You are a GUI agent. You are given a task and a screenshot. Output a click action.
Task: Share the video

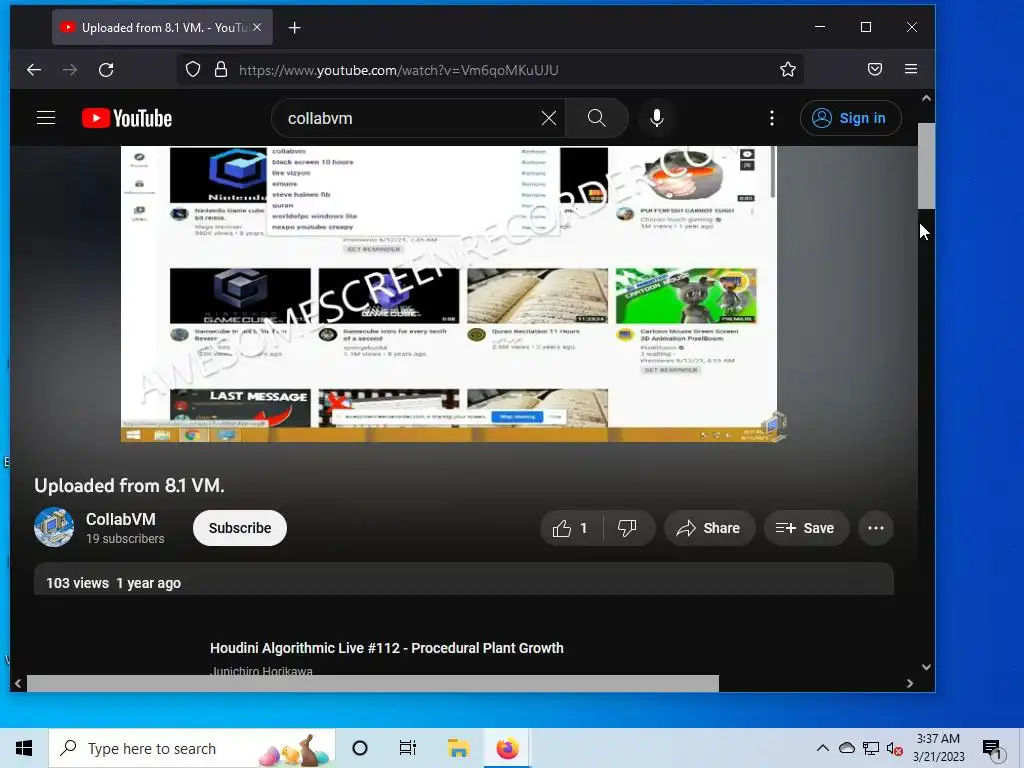click(x=709, y=528)
